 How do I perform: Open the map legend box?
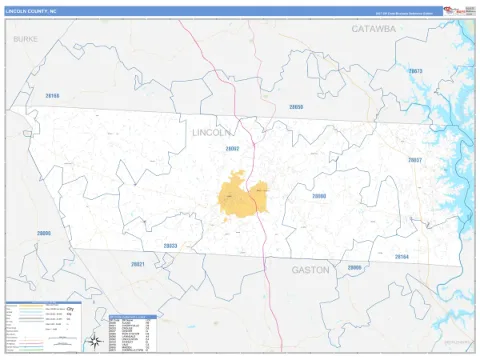(43, 327)
